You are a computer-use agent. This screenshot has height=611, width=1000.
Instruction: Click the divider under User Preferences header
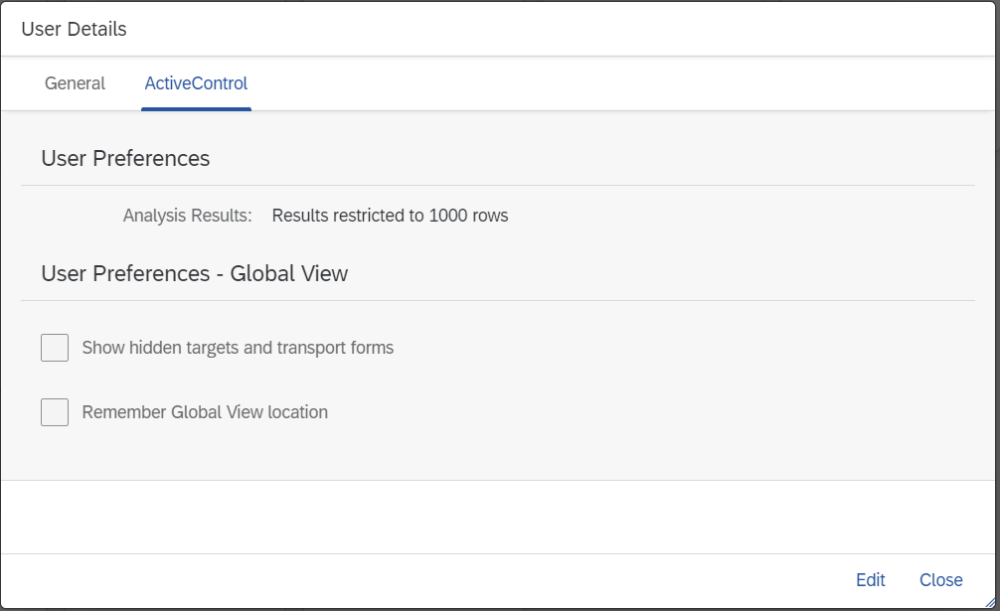(x=498, y=184)
